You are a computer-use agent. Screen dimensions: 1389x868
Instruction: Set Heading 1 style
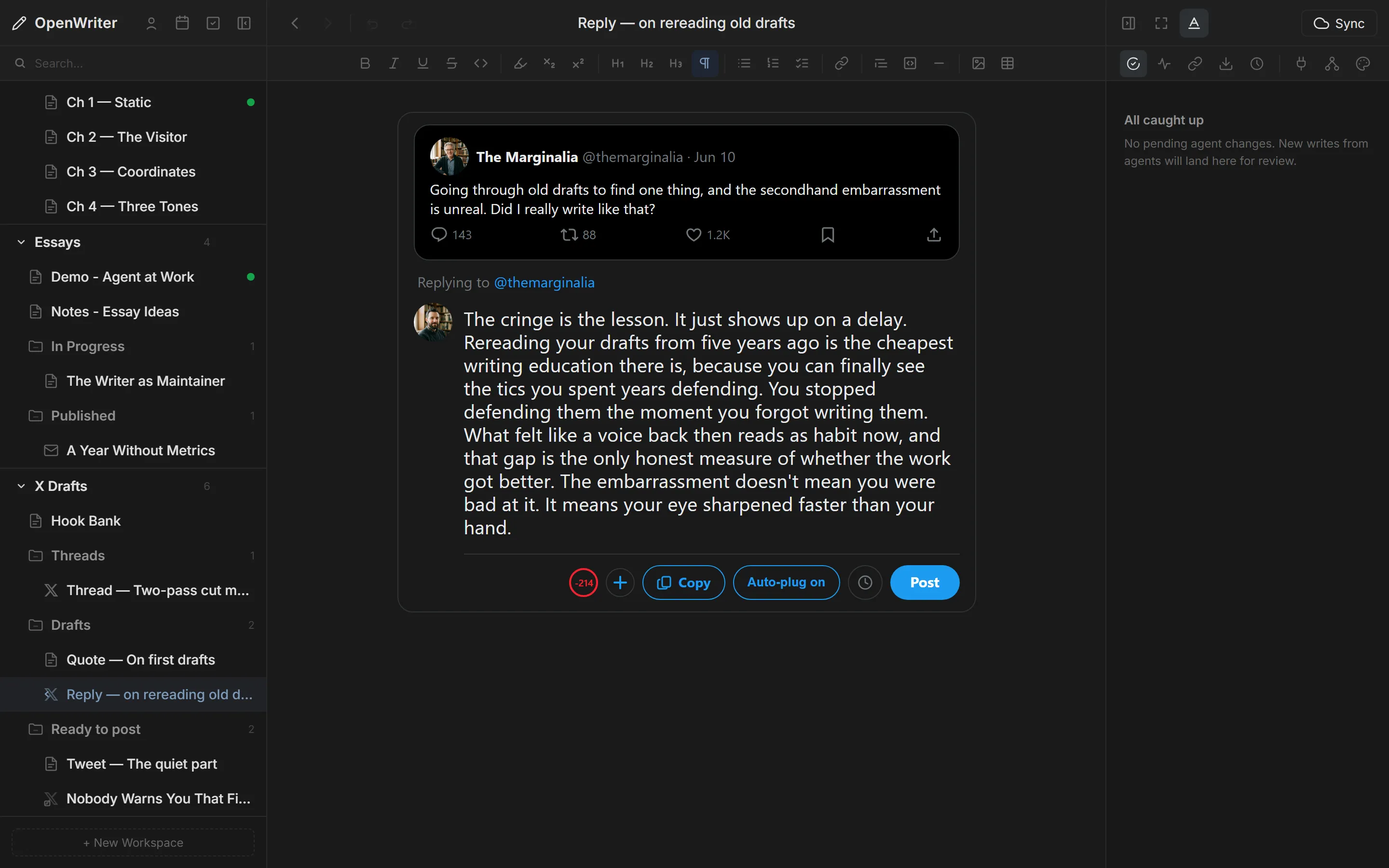point(618,63)
